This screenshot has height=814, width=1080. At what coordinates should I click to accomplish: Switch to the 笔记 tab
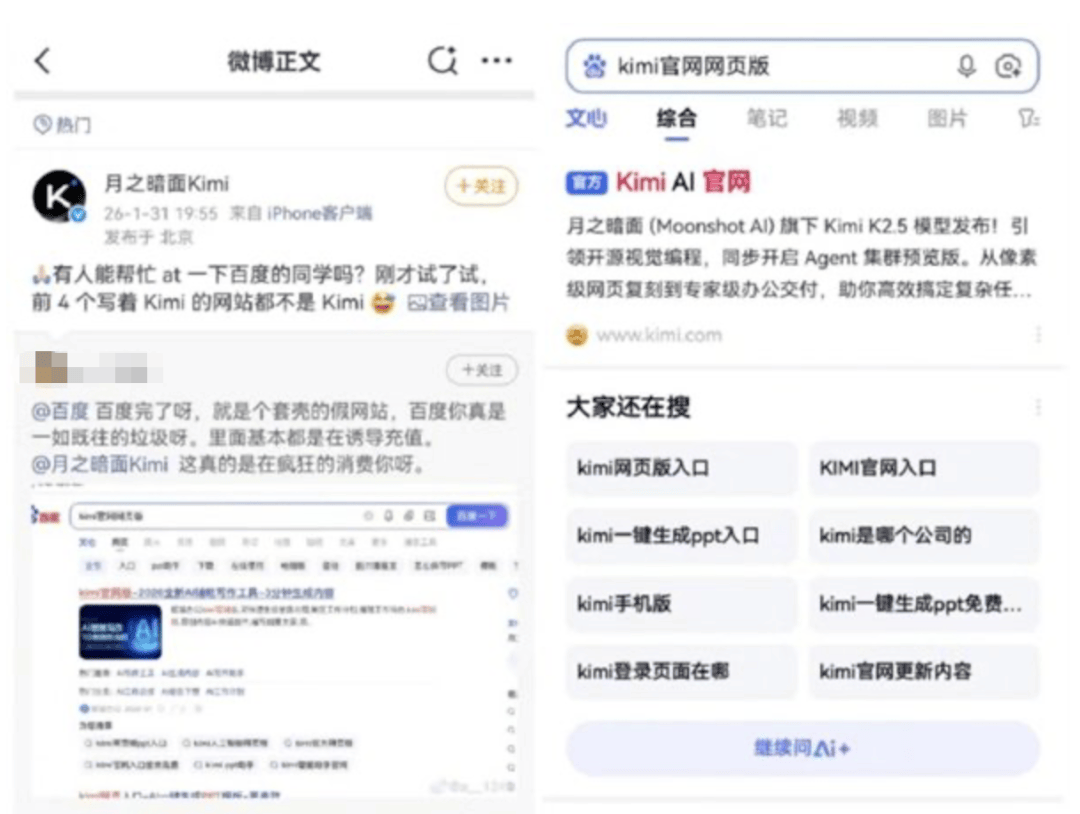[x=767, y=118]
